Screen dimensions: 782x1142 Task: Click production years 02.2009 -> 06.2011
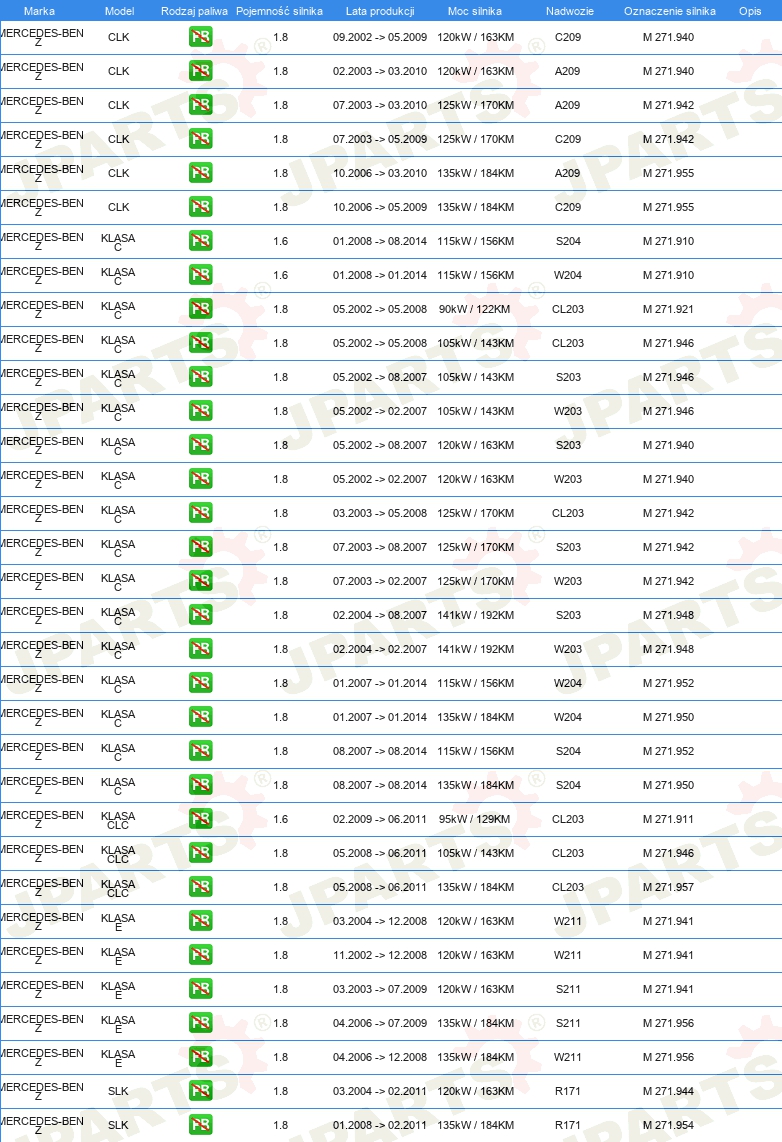pyautogui.click(x=380, y=819)
